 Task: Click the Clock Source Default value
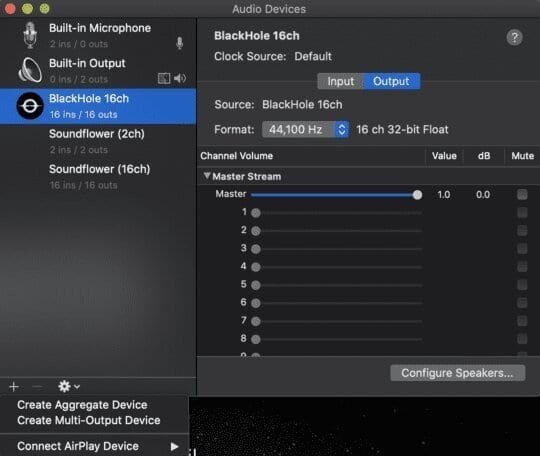(x=313, y=56)
